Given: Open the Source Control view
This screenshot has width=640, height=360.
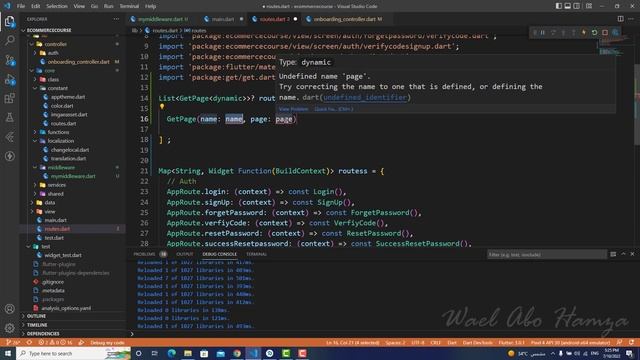Looking at the screenshot, I should coord(10,60).
